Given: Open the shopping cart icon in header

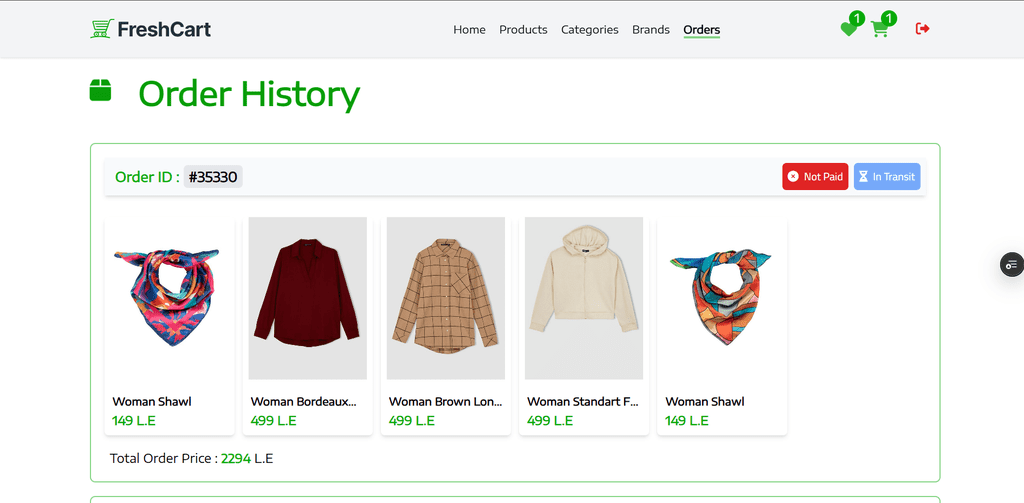Looking at the screenshot, I should click(879, 29).
